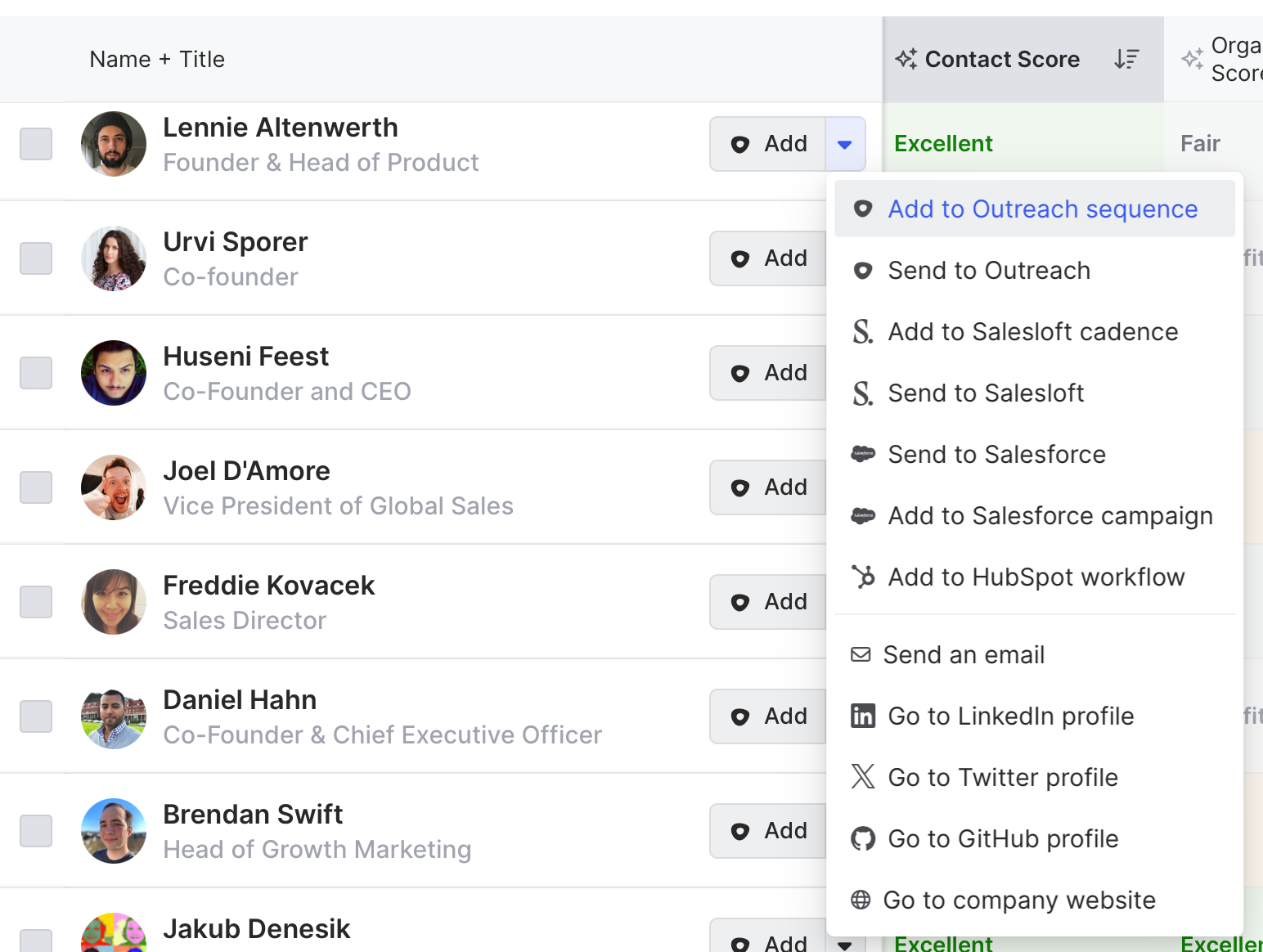The image size is (1263, 952).
Task: Choose Add to Outreach sequence
Action: coord(1042,209)
